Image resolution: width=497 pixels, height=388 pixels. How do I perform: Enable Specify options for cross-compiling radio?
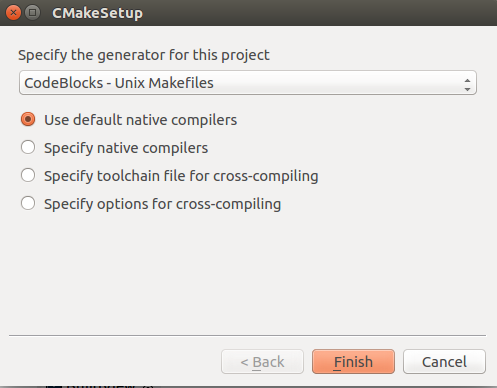point(28,203)
